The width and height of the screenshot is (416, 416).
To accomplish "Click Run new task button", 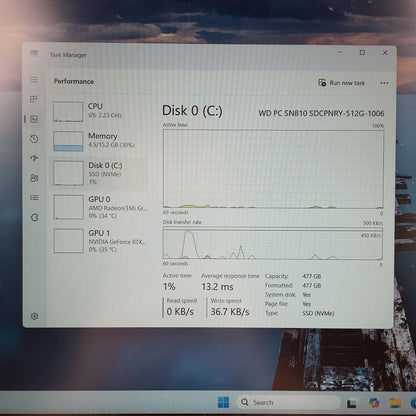I will pos(341,83).
